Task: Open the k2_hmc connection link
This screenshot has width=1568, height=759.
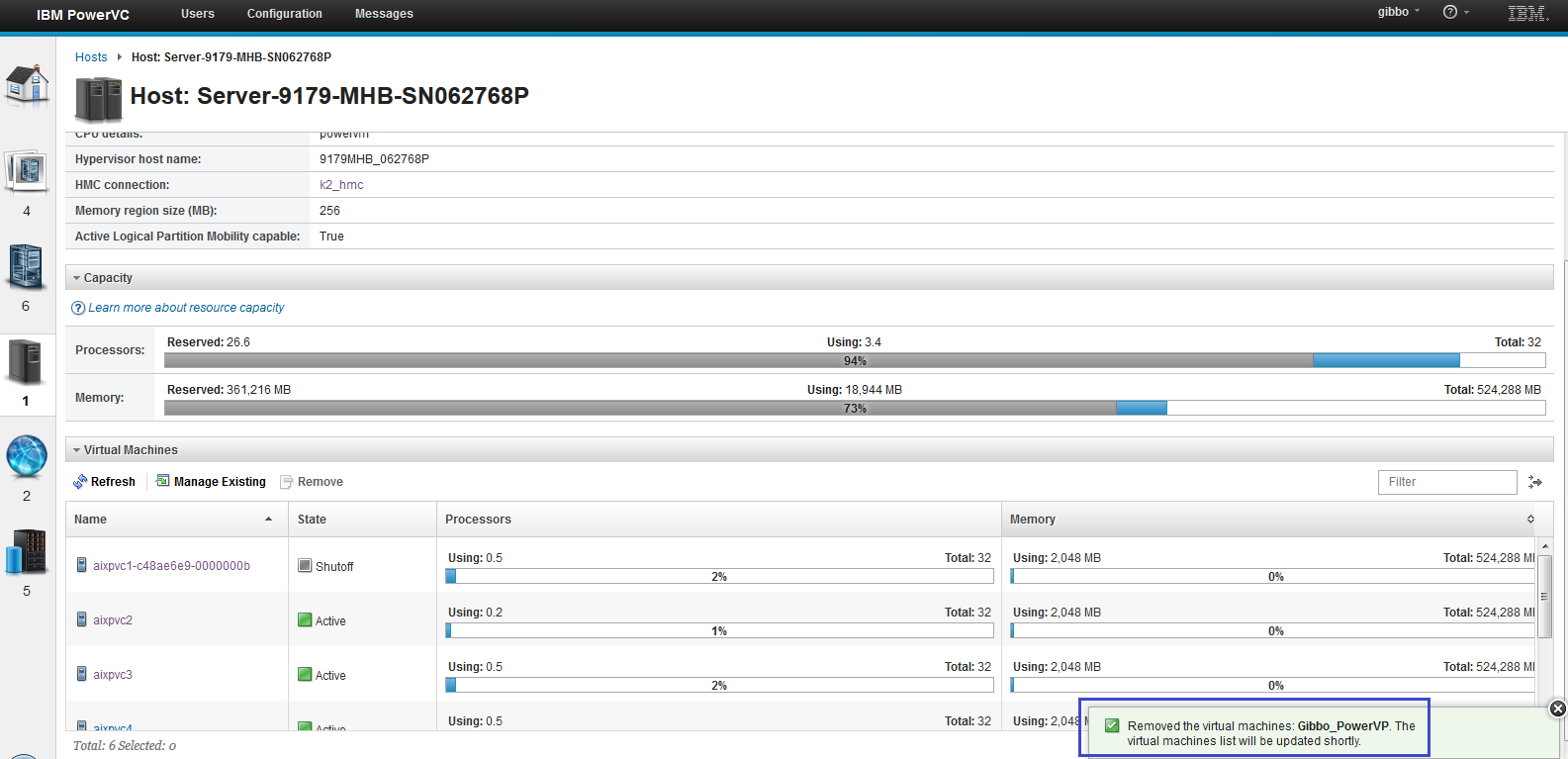Action: click(341, 185)
